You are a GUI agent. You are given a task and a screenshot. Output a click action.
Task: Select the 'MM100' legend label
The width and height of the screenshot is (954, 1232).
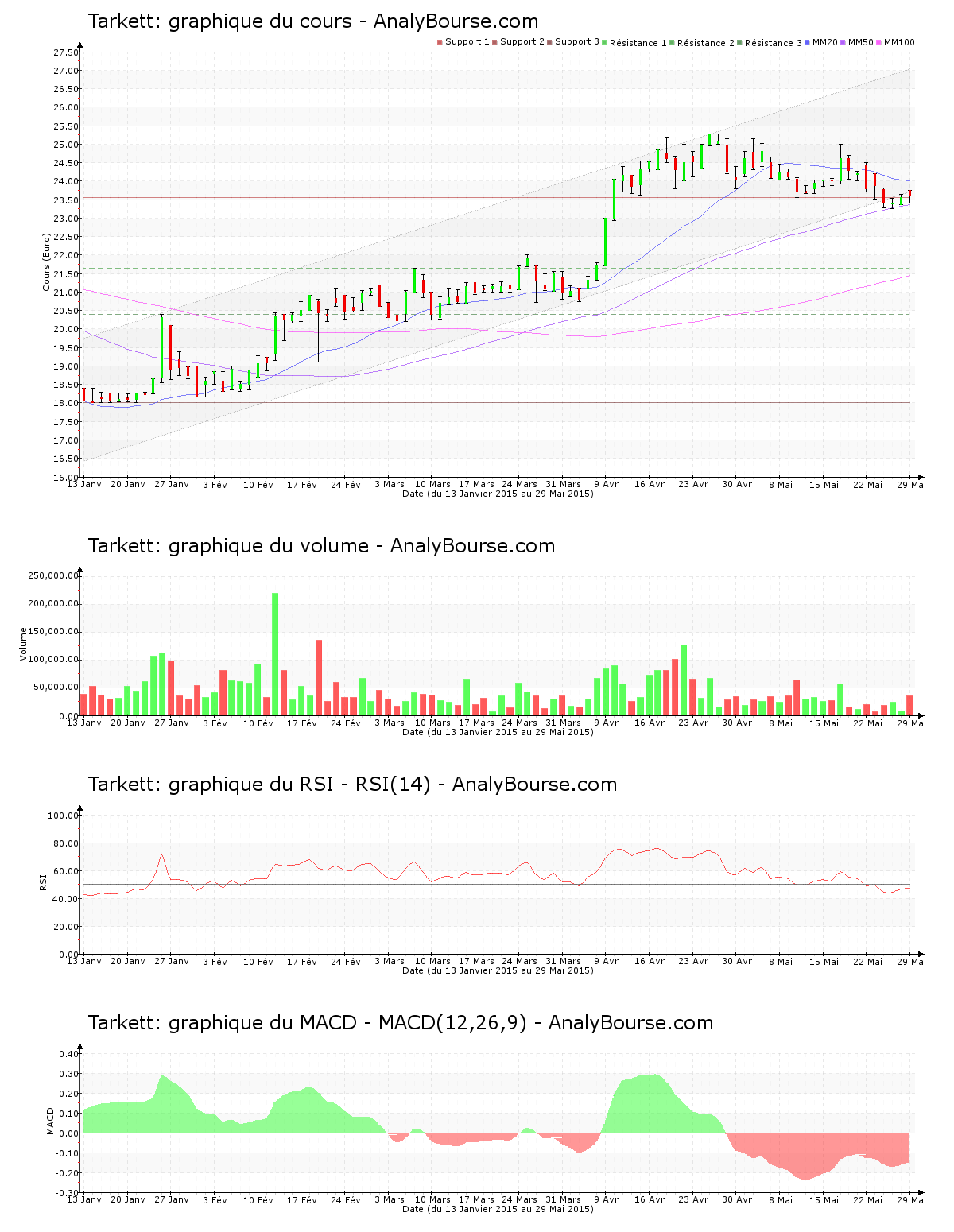pos(899,42)
